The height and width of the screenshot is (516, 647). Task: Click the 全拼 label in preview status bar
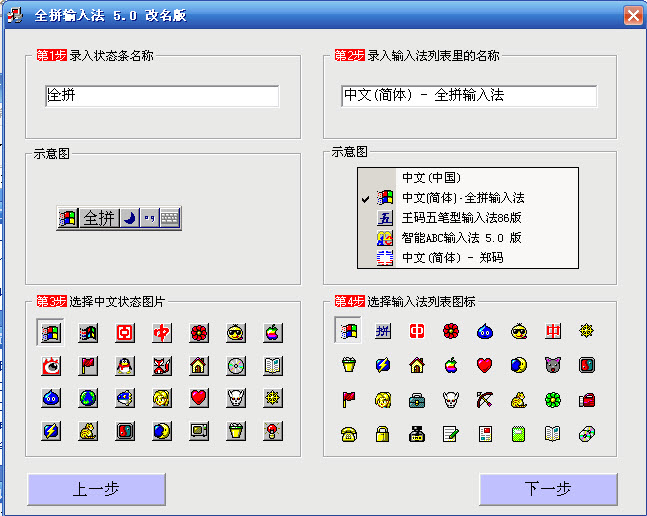click(x=99, y=218)
